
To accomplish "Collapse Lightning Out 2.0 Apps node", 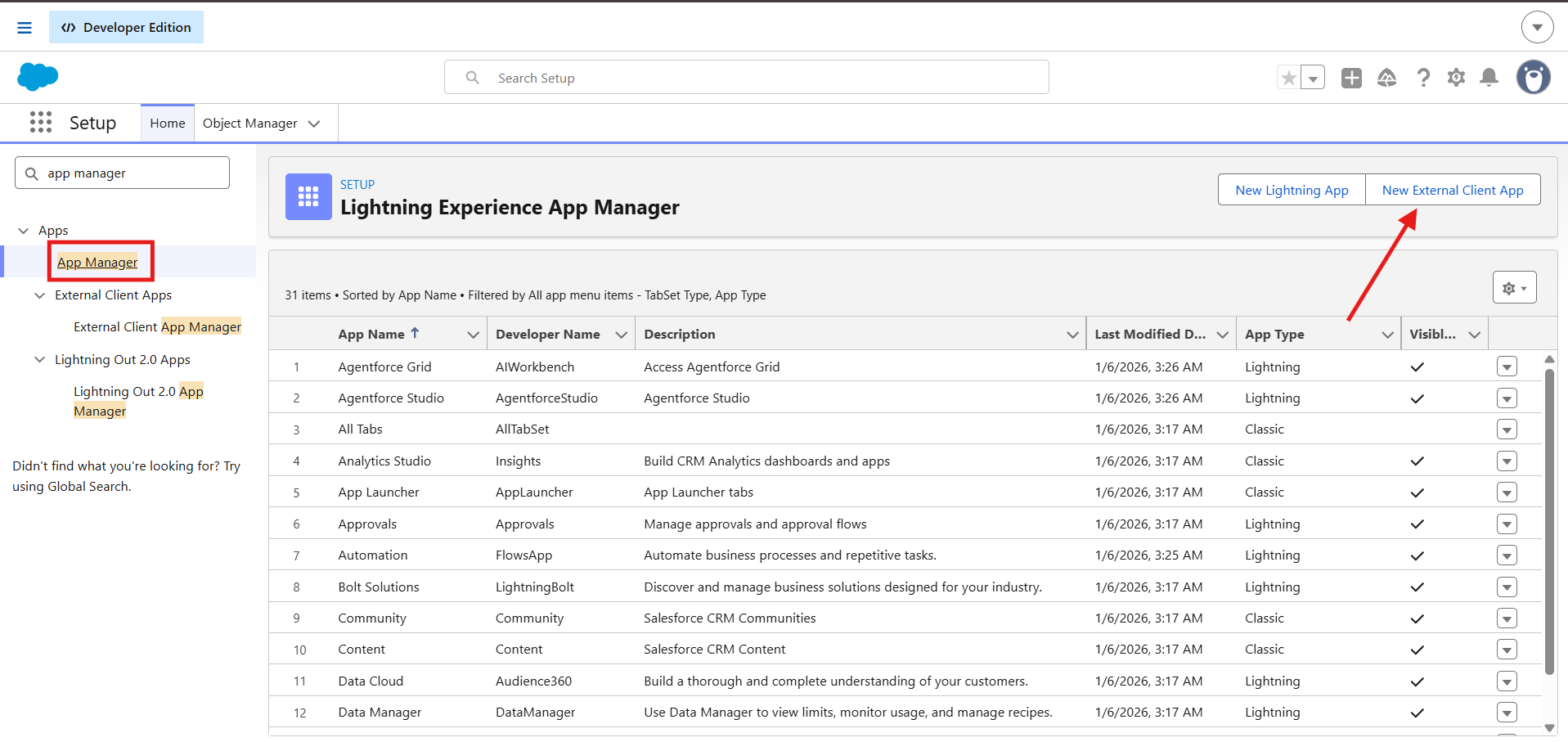I will click(x=39, y=360).
